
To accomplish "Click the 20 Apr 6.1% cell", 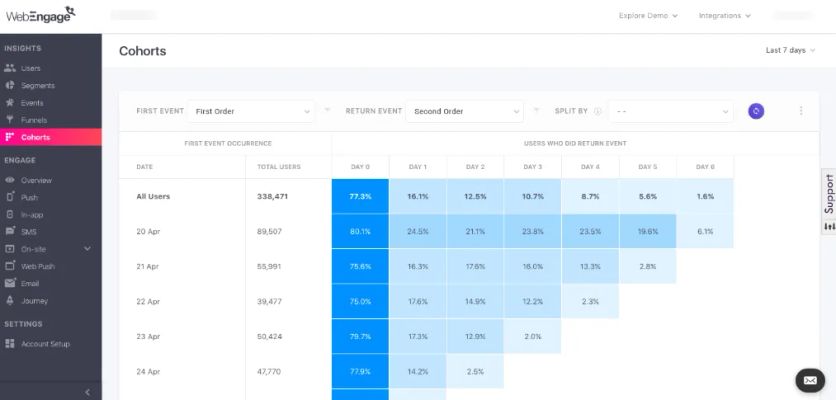I will [x=705, y=231].
